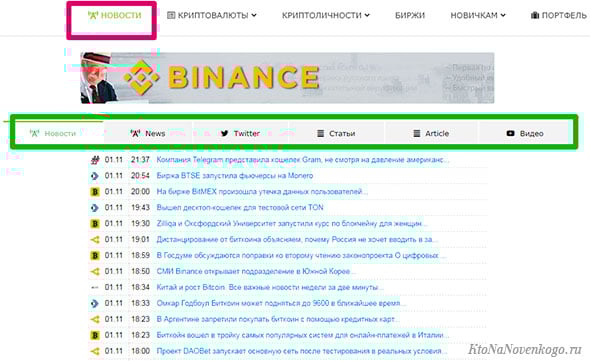Open the Binance banner advertisement
The width and height of the screenshot is (590, 361).
[287, 78]
